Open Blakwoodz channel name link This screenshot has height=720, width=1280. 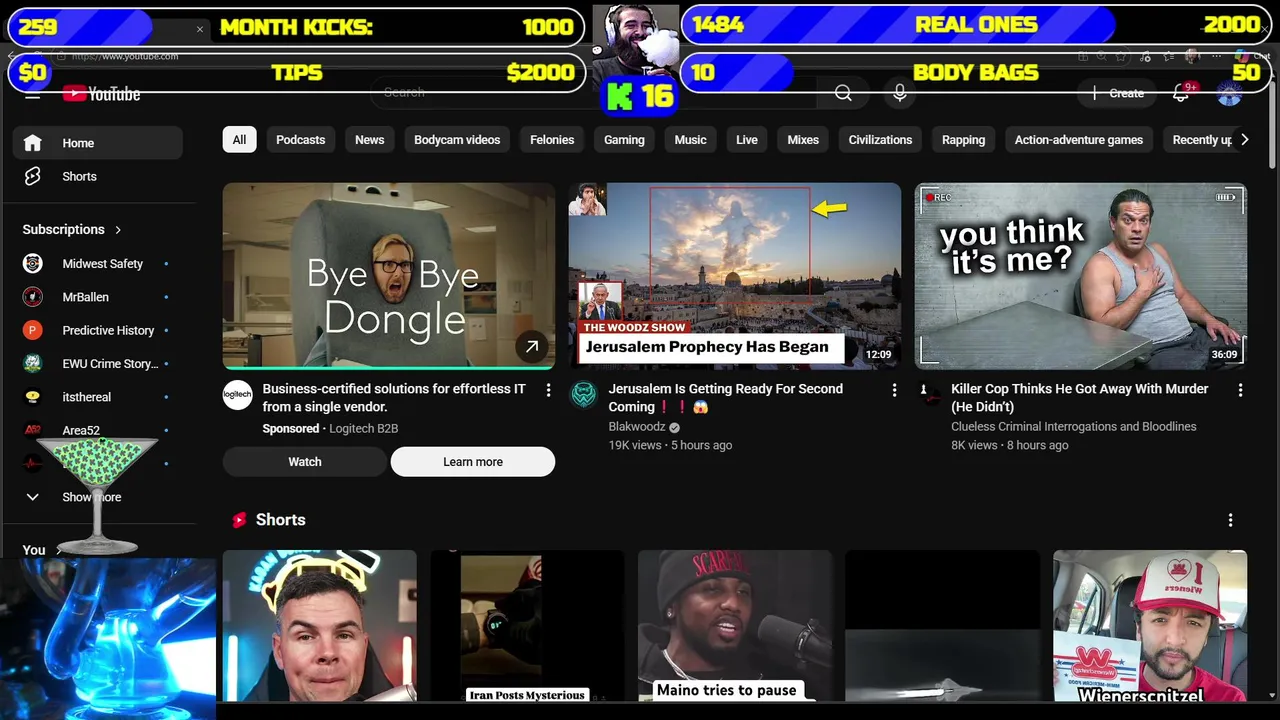point(637,427)
